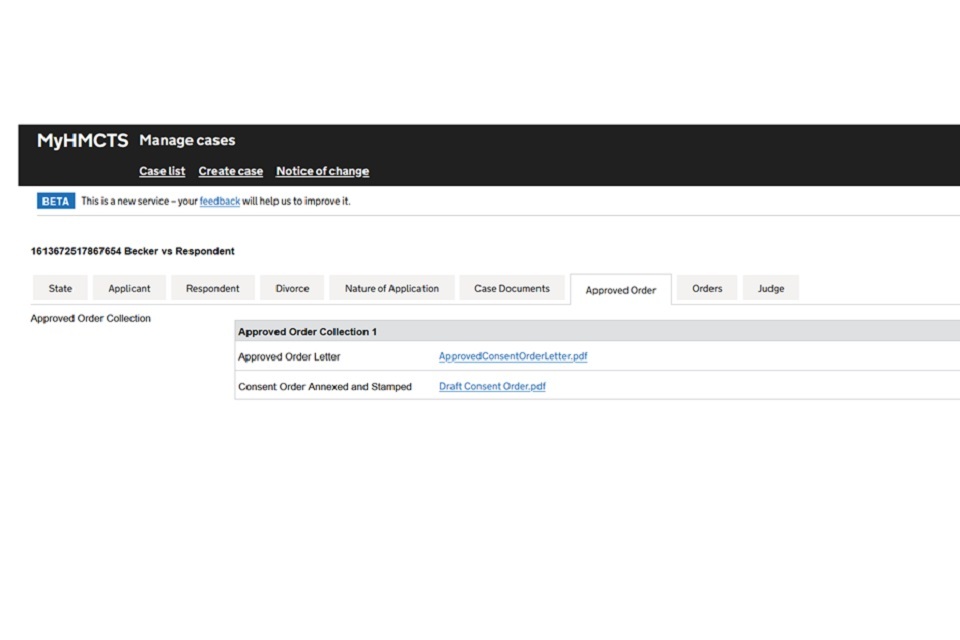Open the Respondent tab
Image resolution: width=960 pixels, height=640 pixels.
(x=212, y=289)
